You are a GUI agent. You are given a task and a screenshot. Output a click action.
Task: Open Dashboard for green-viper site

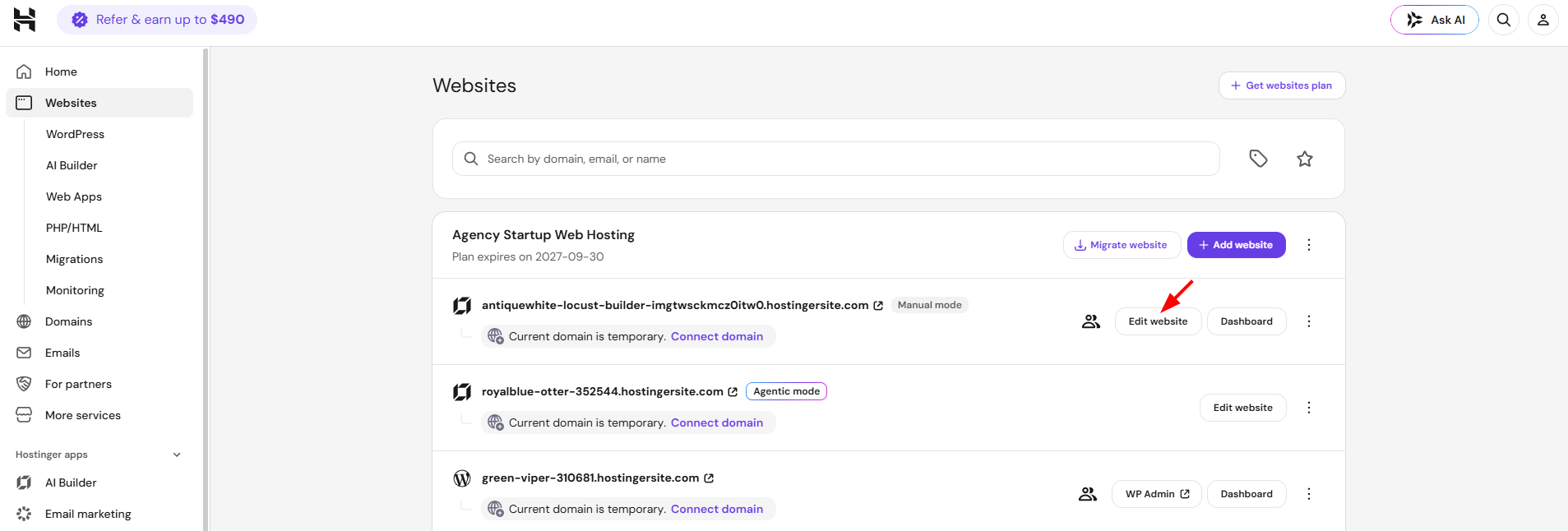(1247, 494)
